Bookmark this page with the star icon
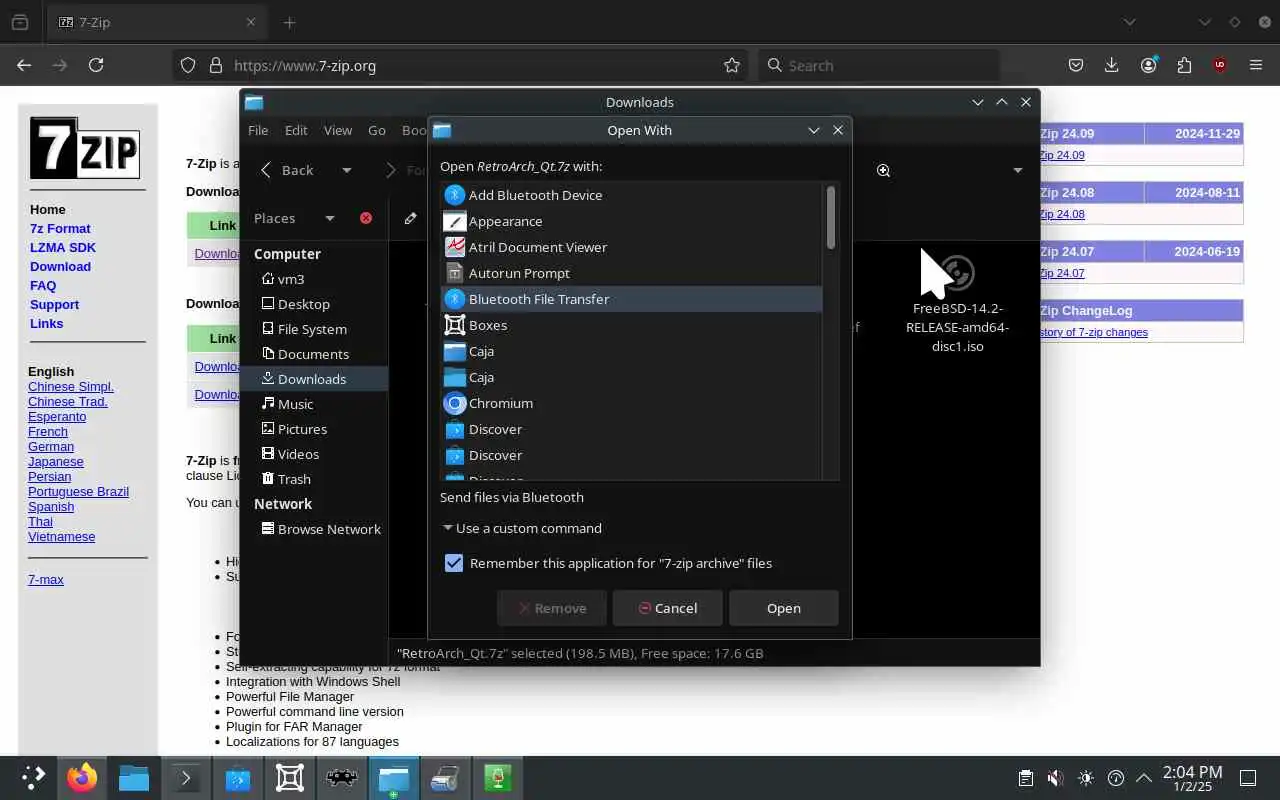This screenshot has height=800, width=1280. [732, 65]
